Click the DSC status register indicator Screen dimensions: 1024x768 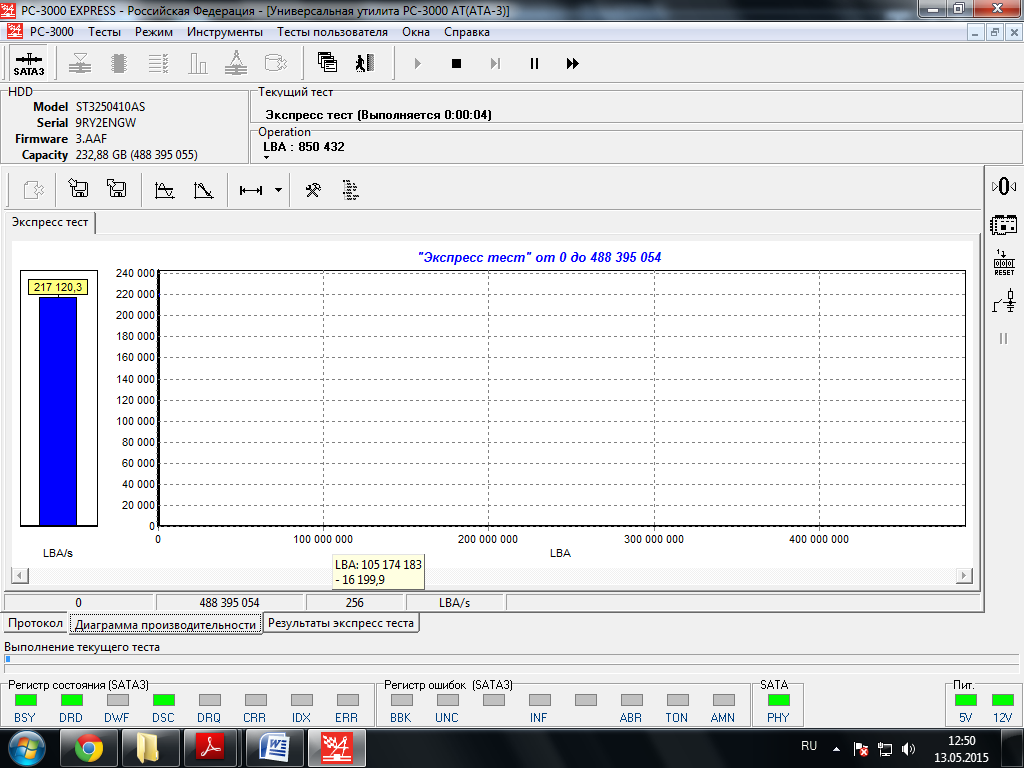163,700
